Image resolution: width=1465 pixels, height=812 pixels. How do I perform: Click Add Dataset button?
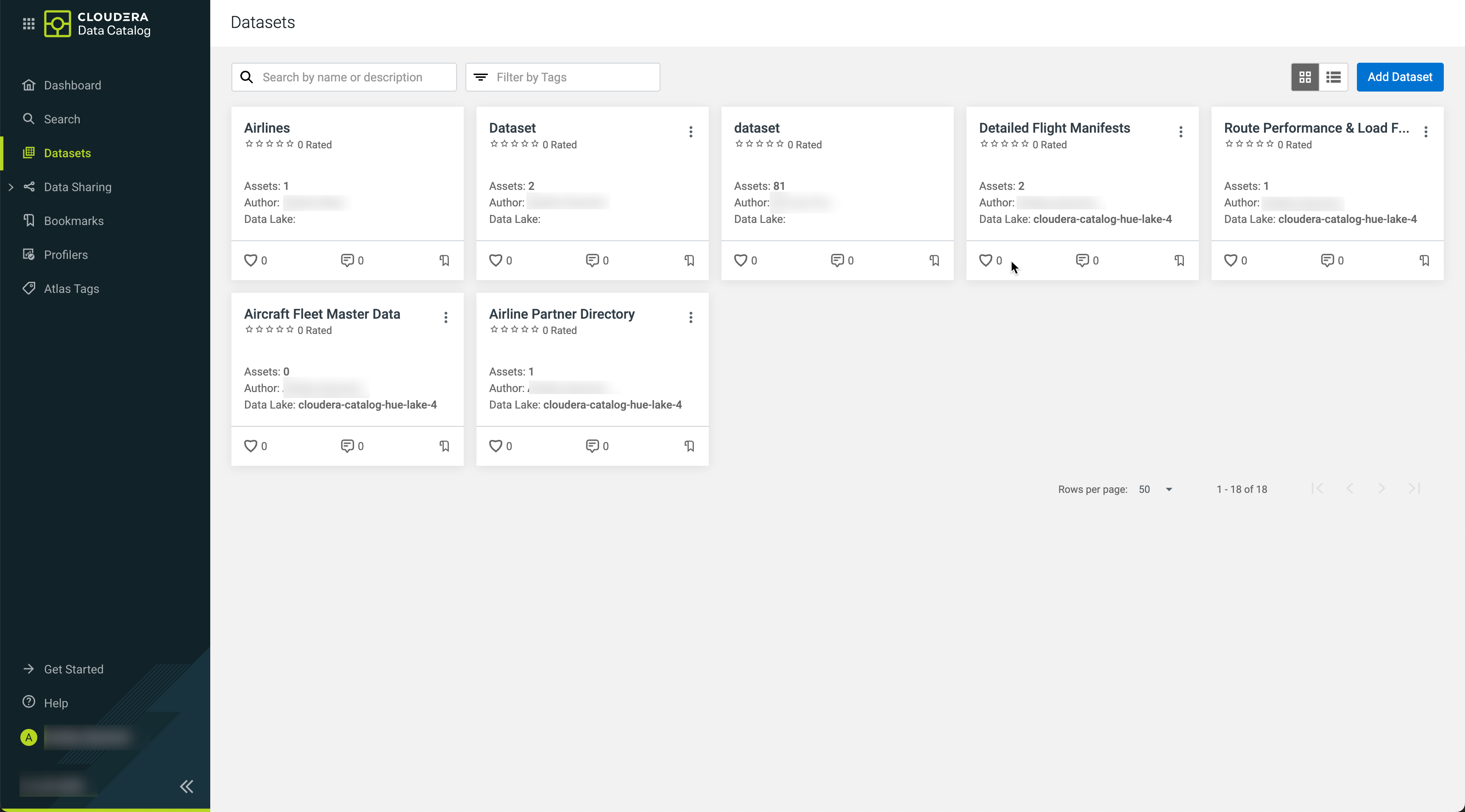click(x=1400, y=77)
